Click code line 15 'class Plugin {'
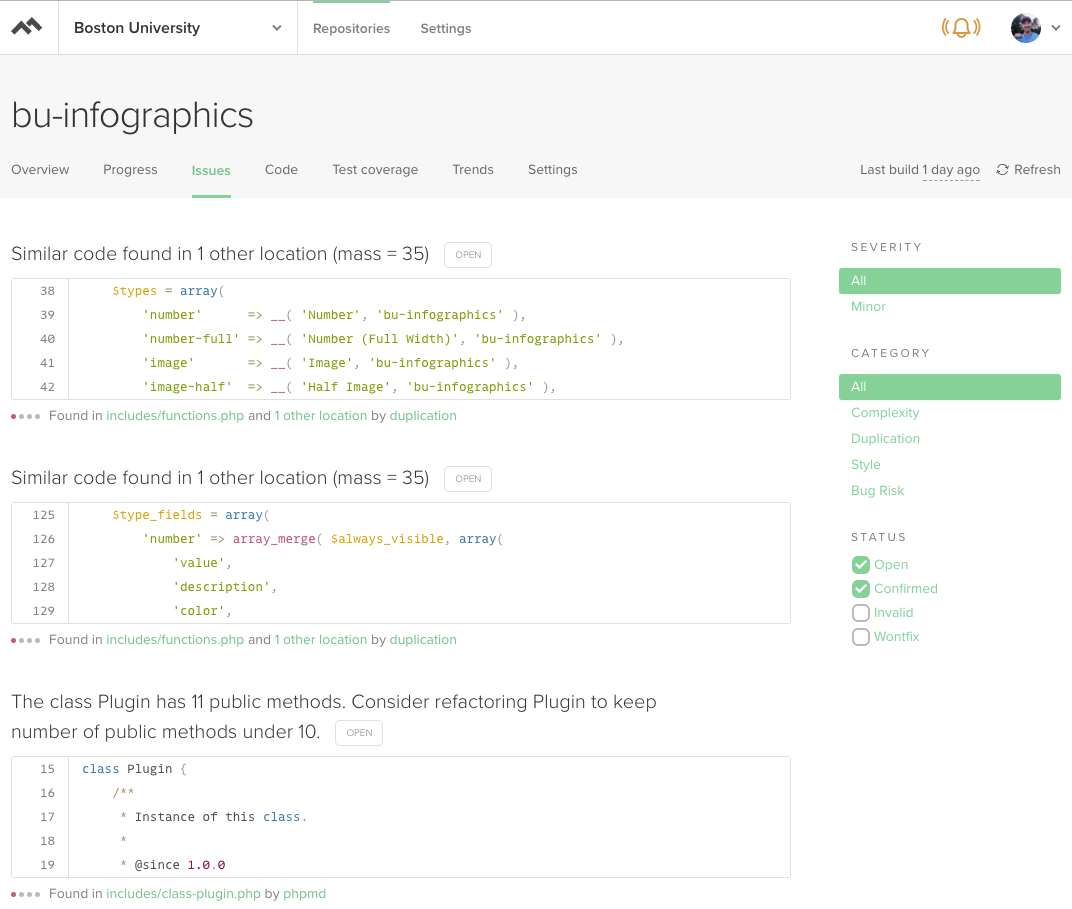 pyautogui.click(x=401, y=769)
